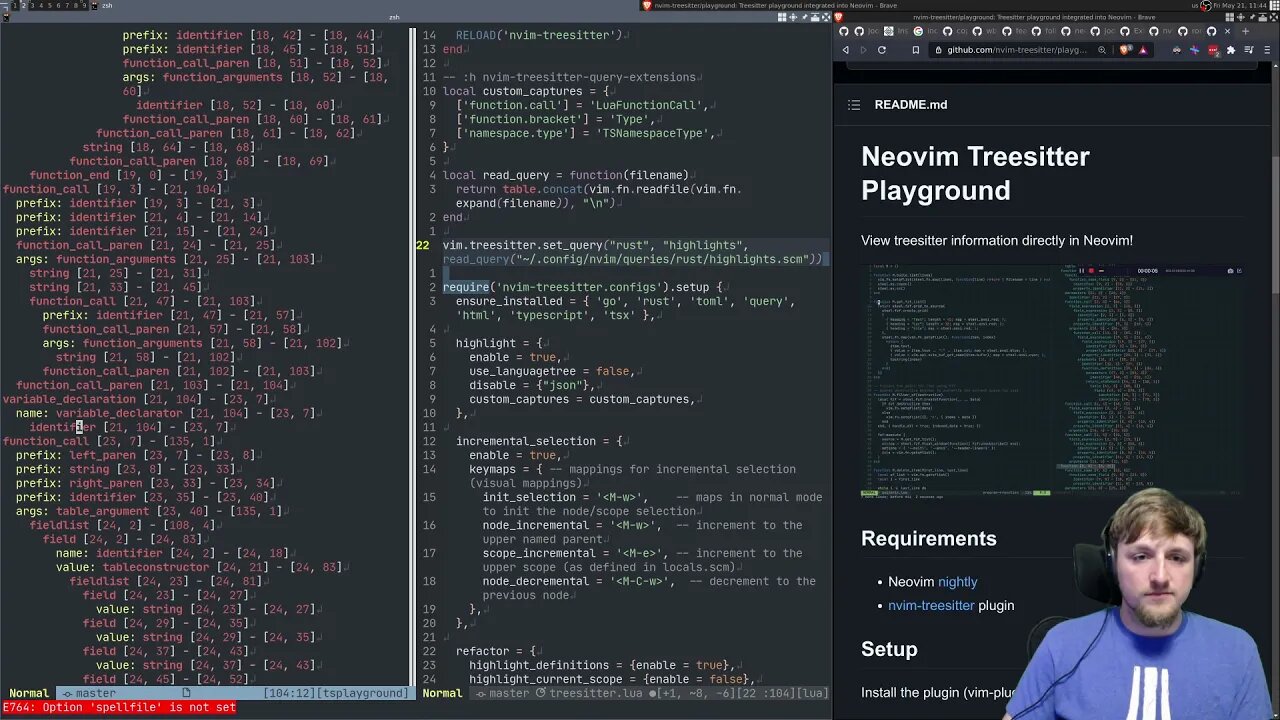Click the date and time clock

[x=1241, y=5]
